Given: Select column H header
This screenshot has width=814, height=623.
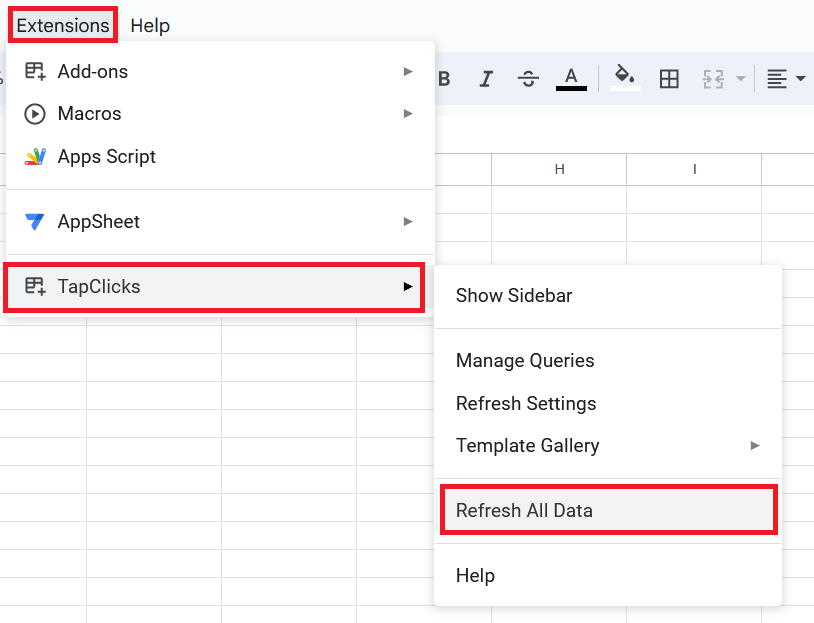Looking at the screenshot, I should click(x=559, y=169).
